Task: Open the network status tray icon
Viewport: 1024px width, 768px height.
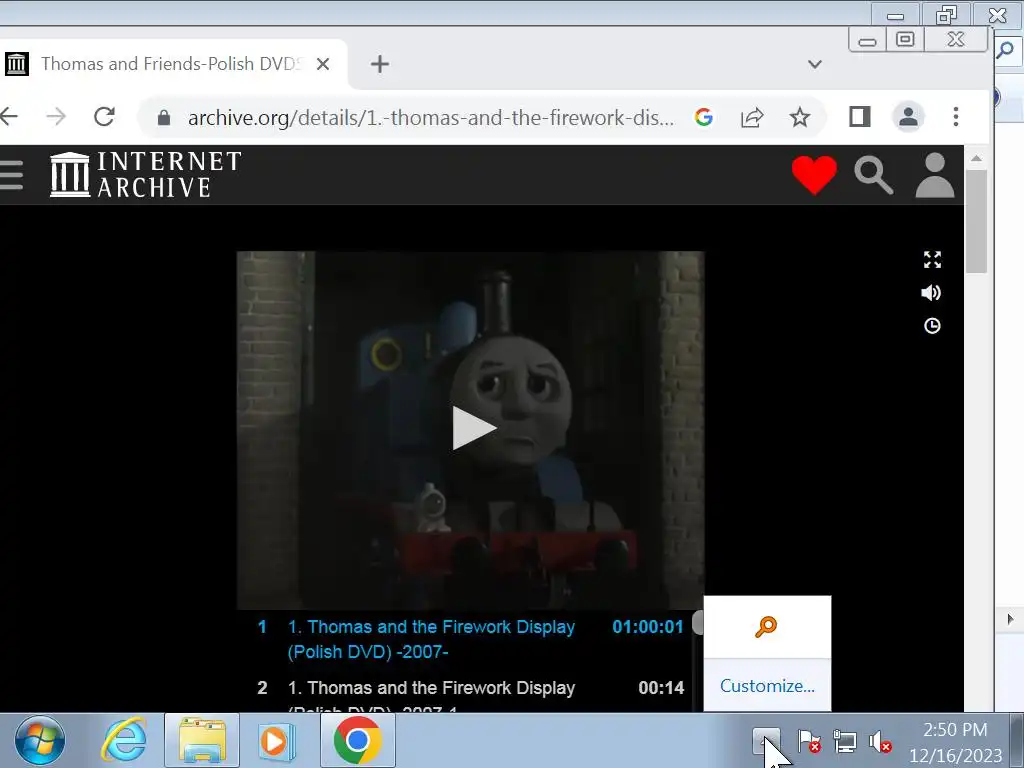Action: (844, 741)
